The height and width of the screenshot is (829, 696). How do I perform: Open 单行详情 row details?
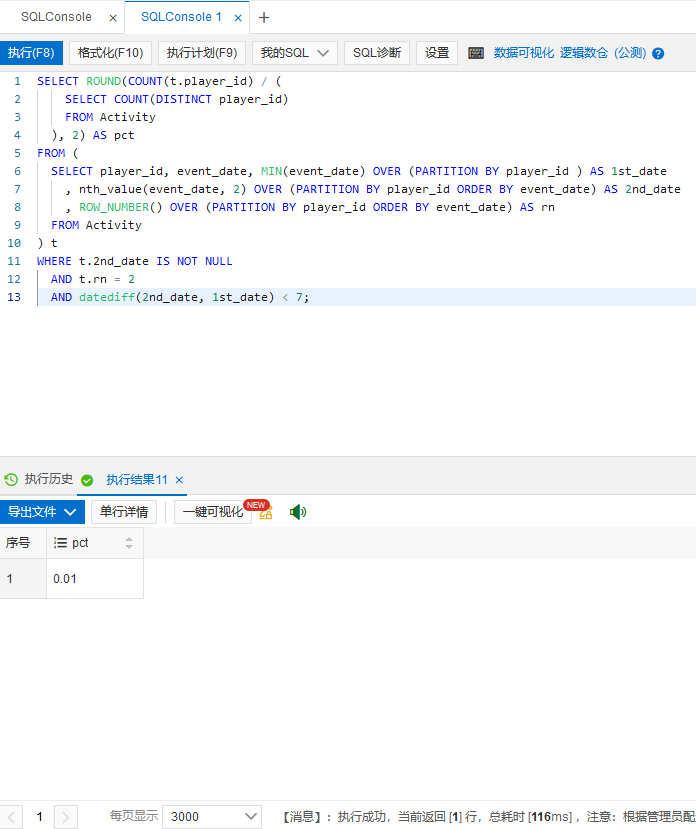(x=124, y=512)
